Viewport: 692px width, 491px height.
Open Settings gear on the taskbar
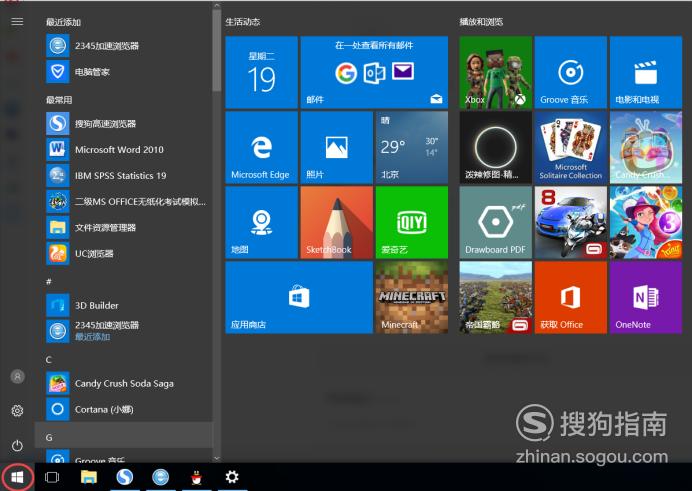coord(232,477)
